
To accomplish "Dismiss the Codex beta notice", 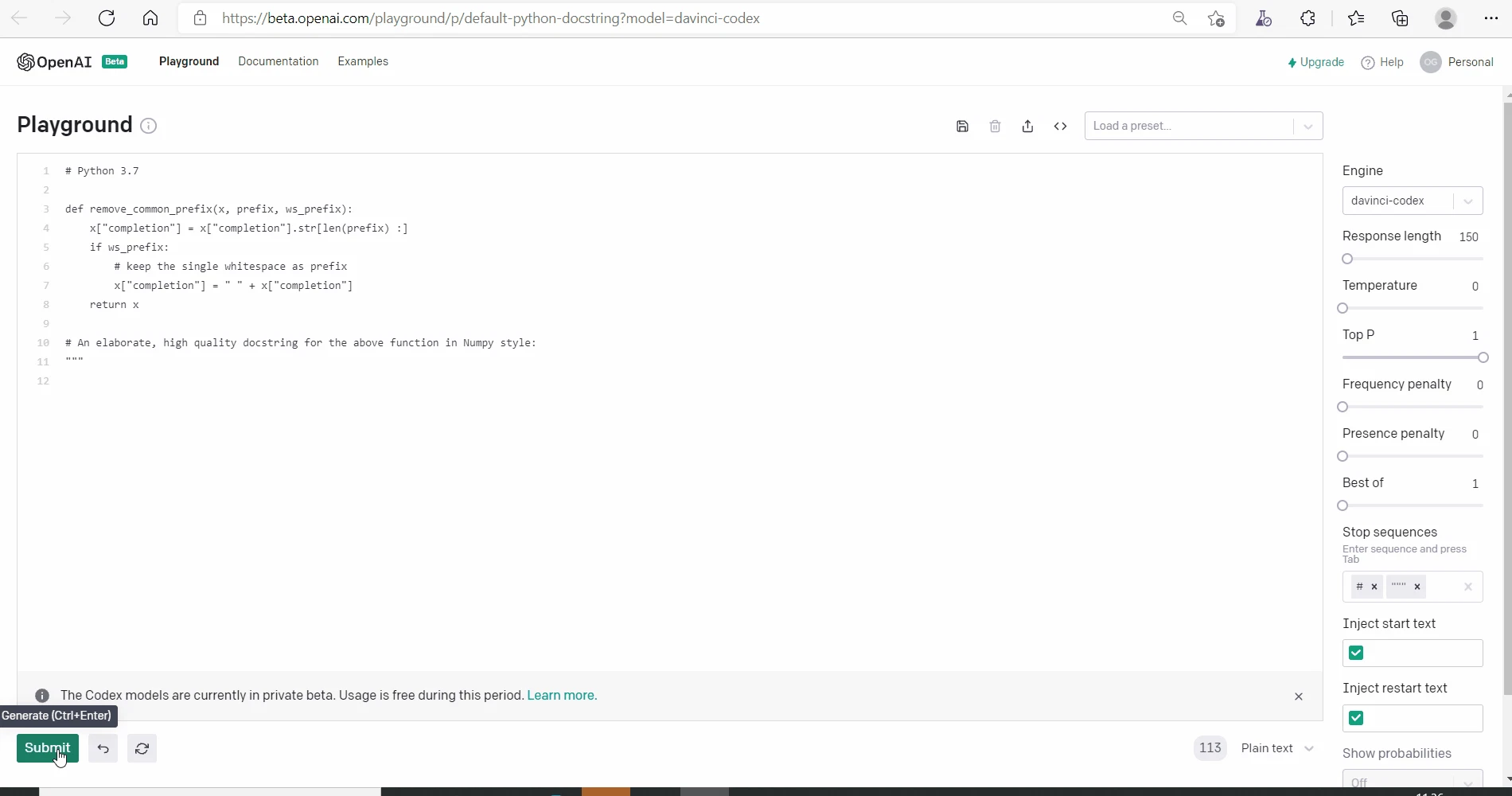I will tap(1298, 696).
